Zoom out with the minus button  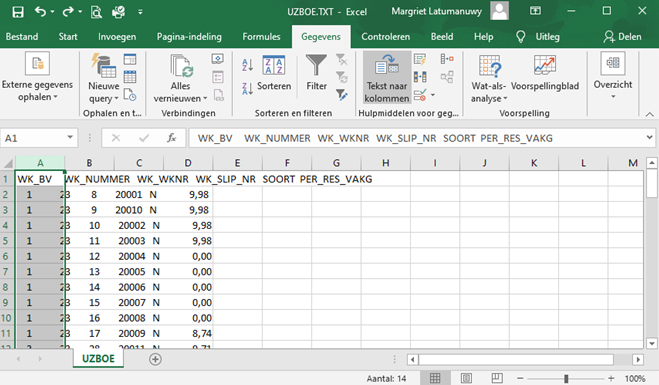[520, 379]
